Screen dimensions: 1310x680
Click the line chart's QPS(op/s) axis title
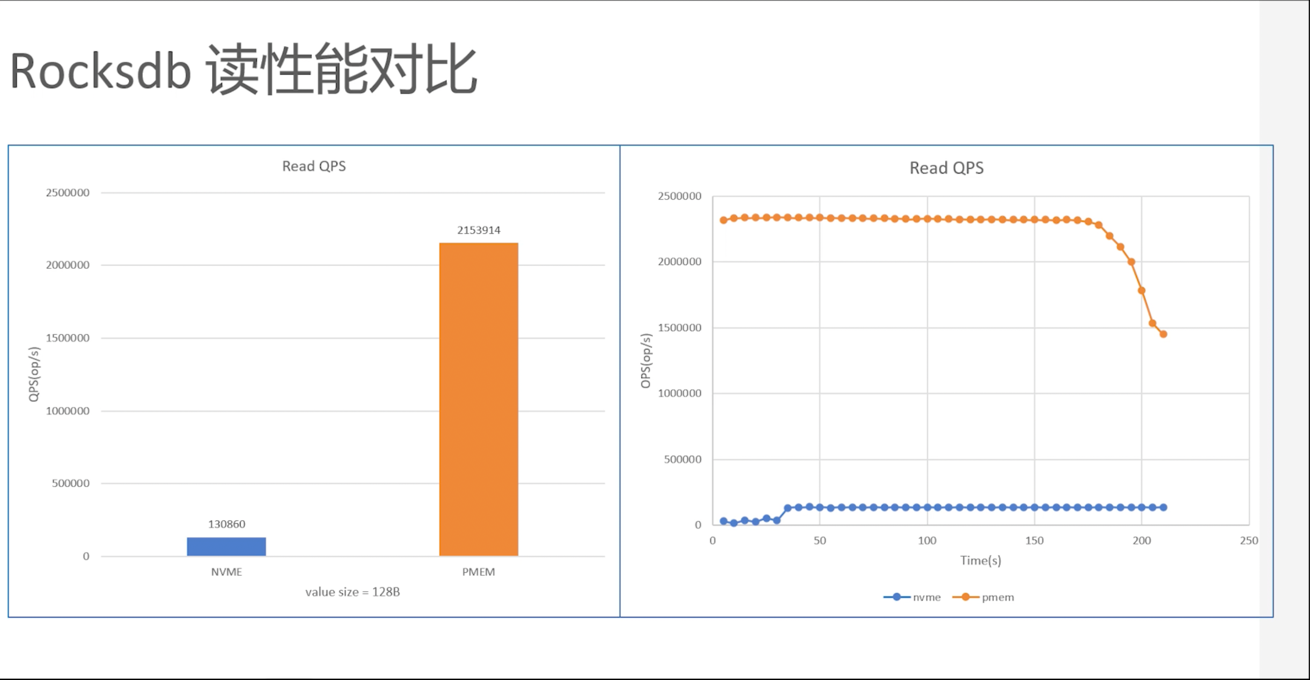point(646,360)
